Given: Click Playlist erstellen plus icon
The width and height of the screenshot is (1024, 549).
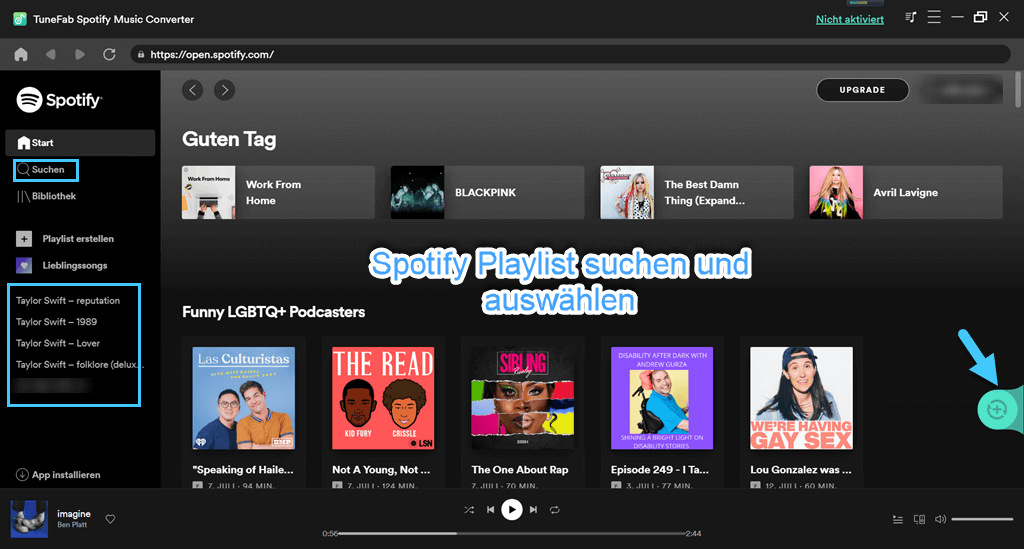Looking at the screenshot, I should pos(24,239).
